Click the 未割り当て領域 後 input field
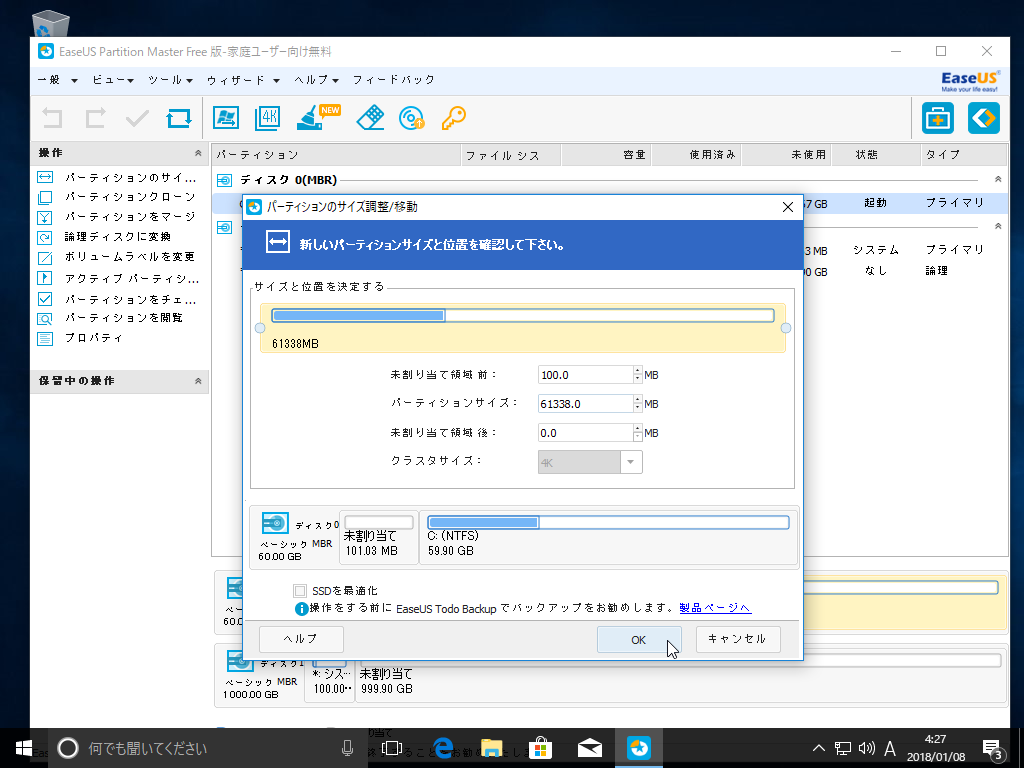This screenshot has width=1024, height=768. pyautogui.click(x=585, y=433)
